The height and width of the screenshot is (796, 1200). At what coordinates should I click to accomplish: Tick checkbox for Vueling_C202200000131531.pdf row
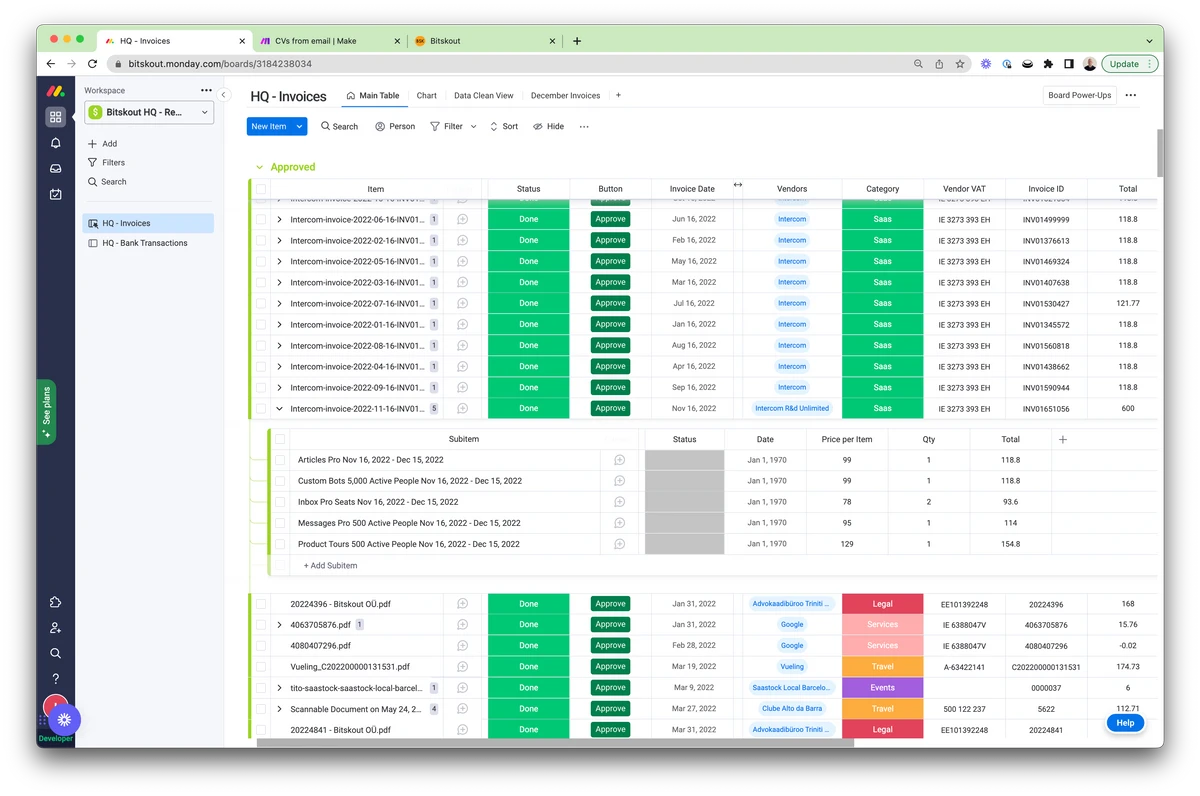(x=261, y=667)
